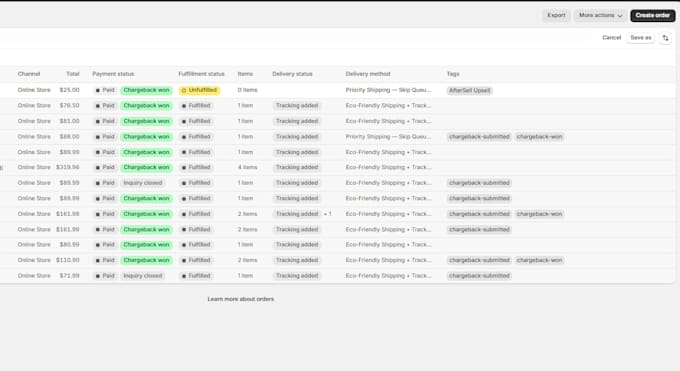
Task: Open the More actions dropdown
Action: pos(601,16)
